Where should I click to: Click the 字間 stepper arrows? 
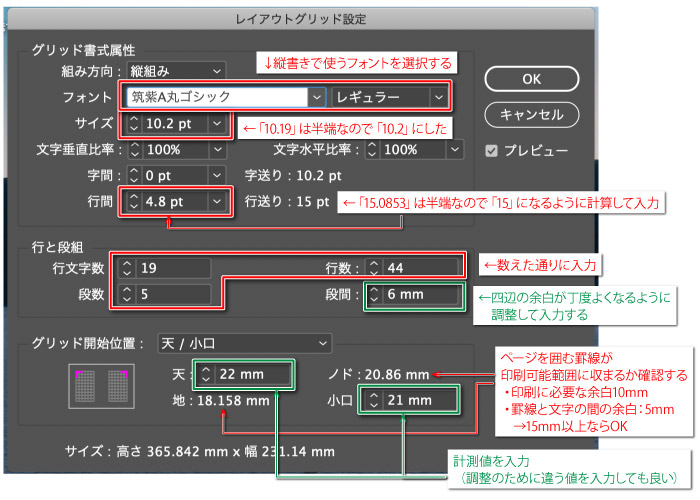pyautogui.click(x=136, y=175)
